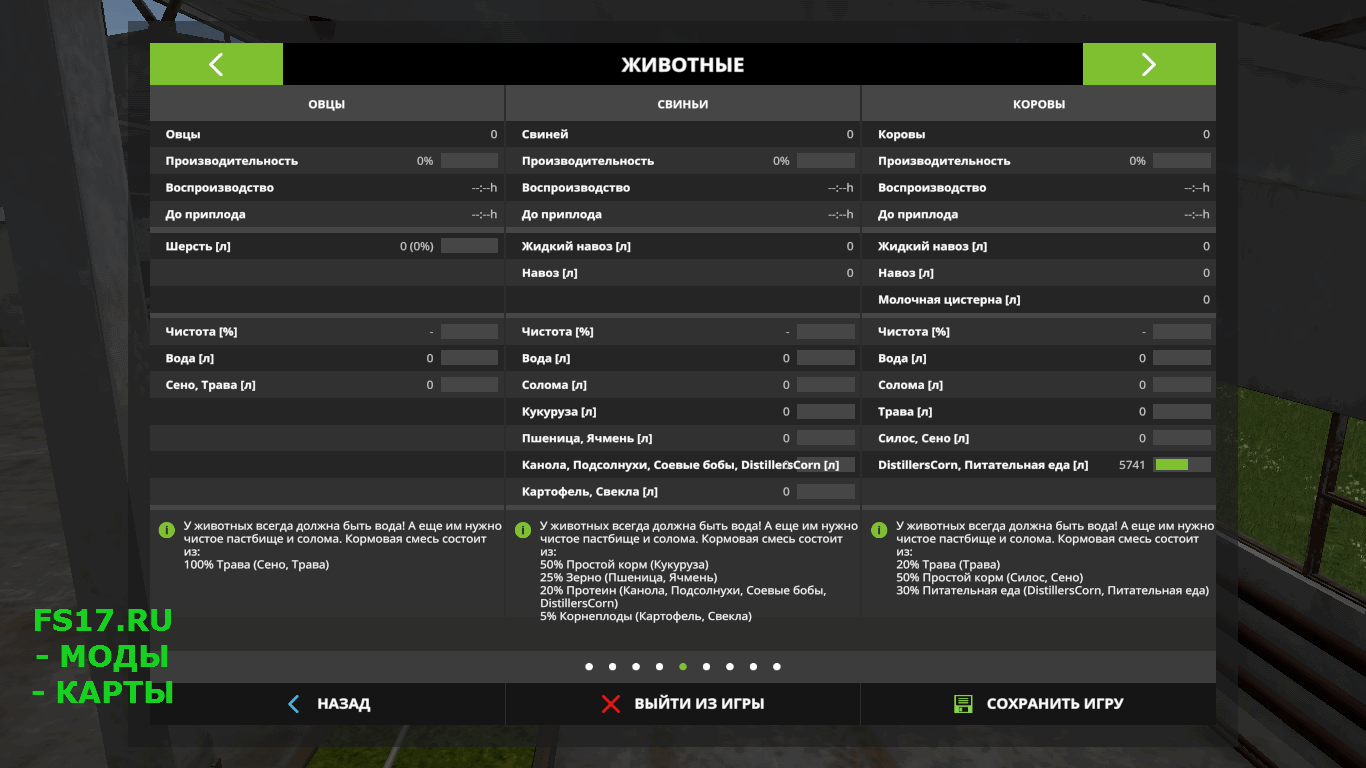
Task: Select second page indicator dot
Action: pyautogui.click(x=612, y=666)
